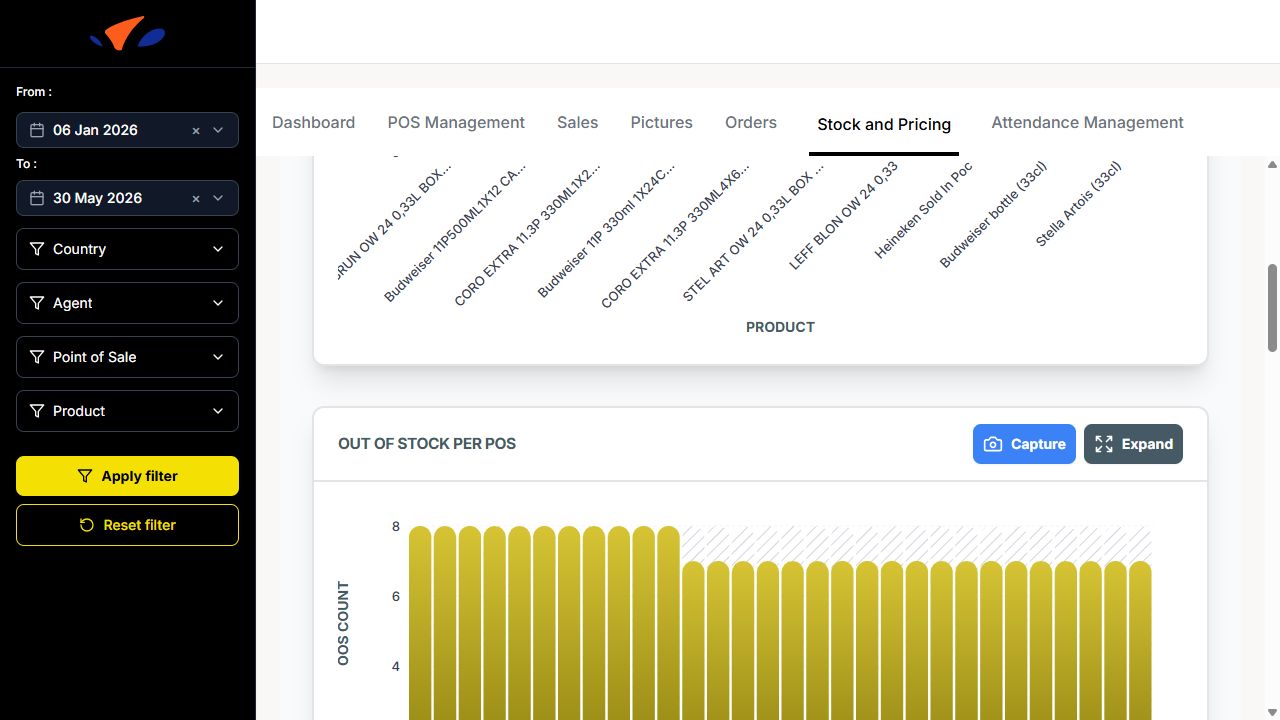Click the Reset filter button
1280x720 pixels.
[x=127, y=525]
